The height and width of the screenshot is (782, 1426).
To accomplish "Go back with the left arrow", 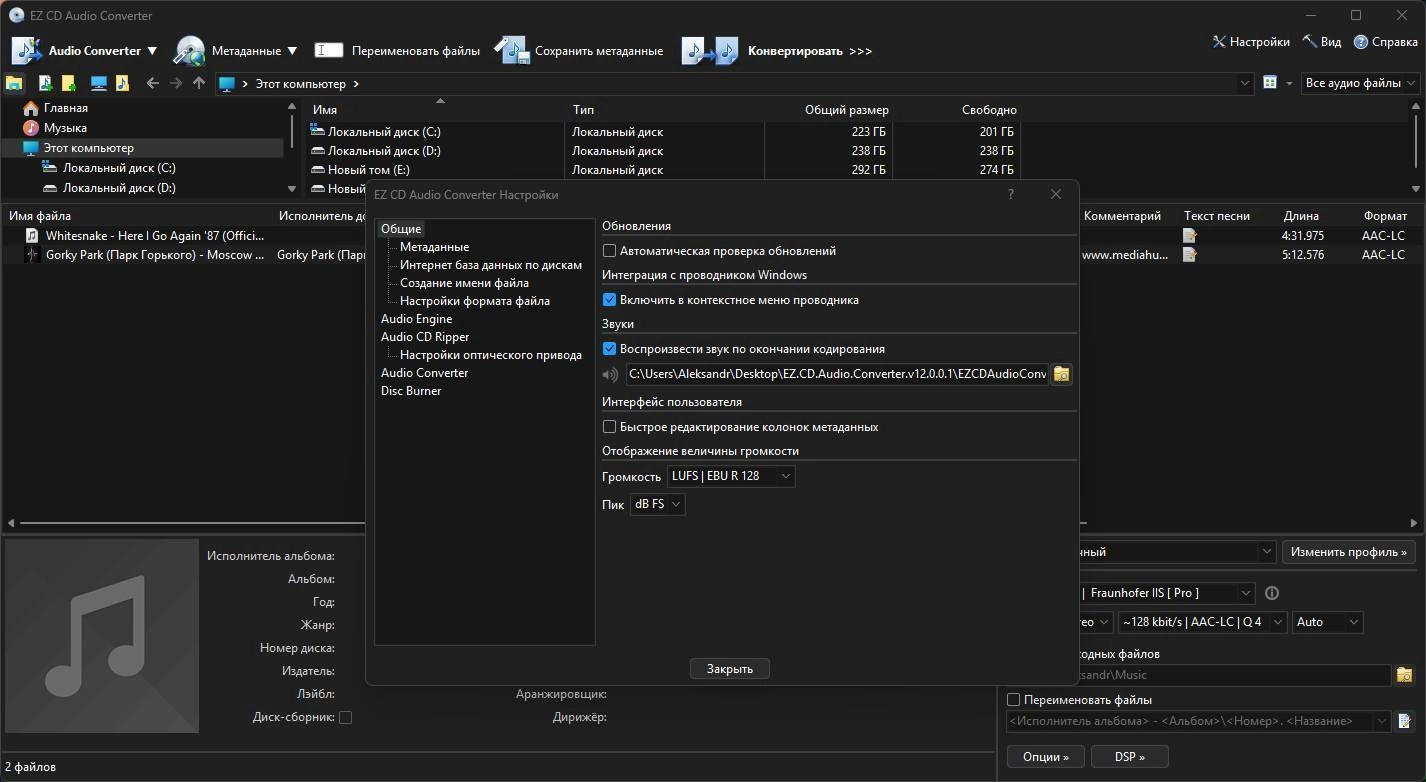I will click(x=152, y=83).
